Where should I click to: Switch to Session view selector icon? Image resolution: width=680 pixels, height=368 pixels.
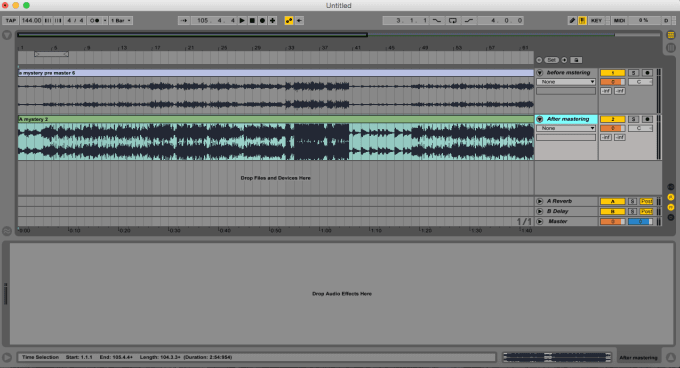coord(671,48)
